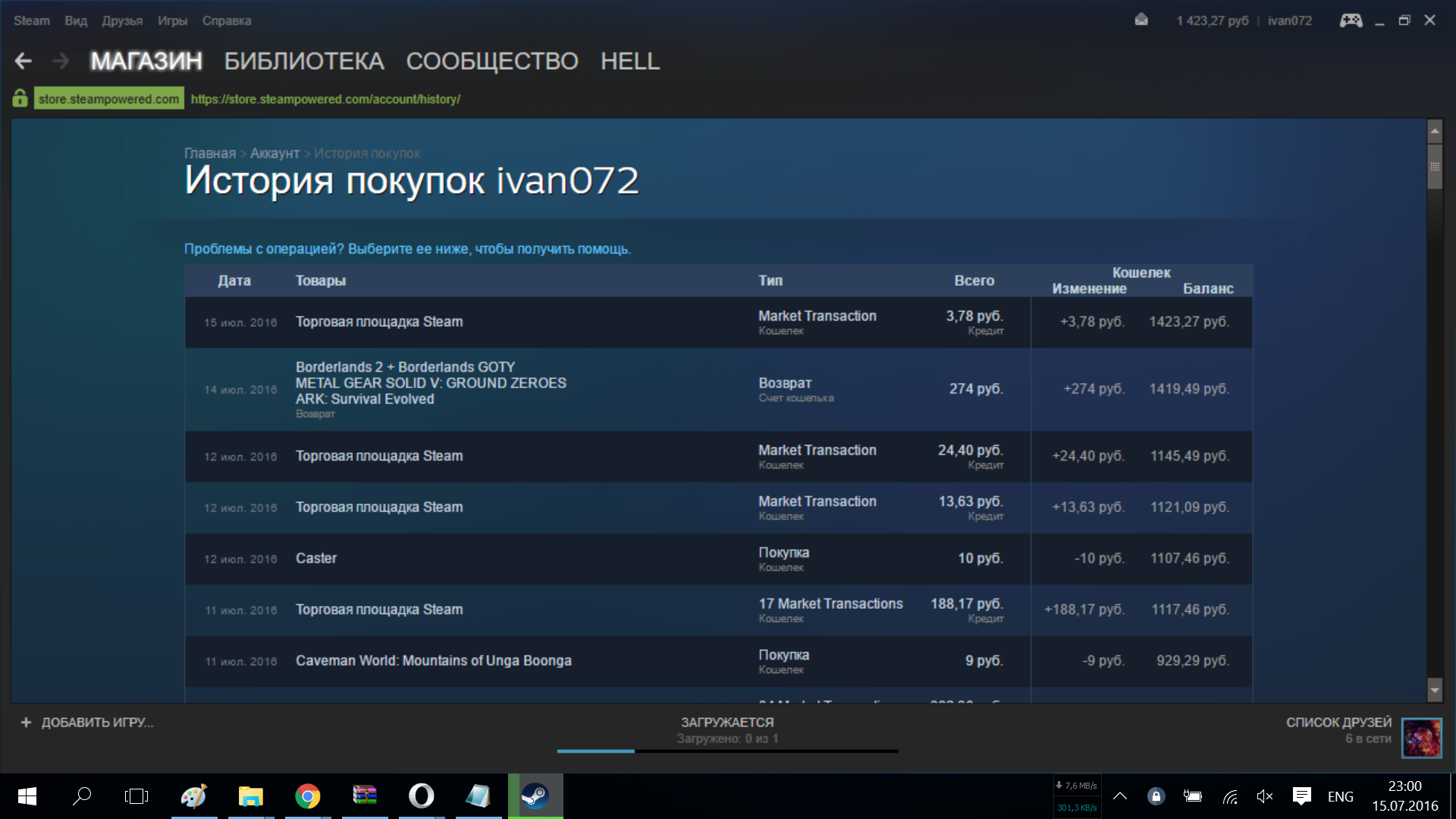Follow the Главная breadcrumb link
The width and height of the screenshot is (1456, 819).
tap(210, 153)
